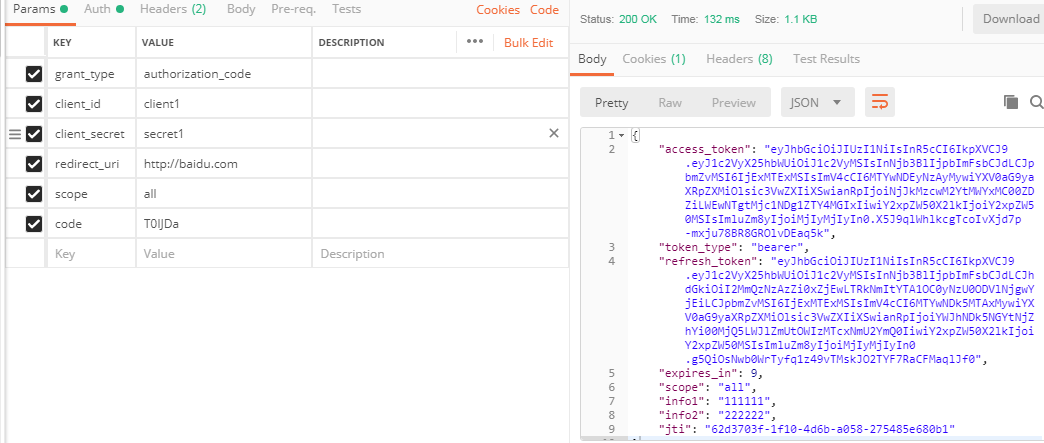
Task: Click the http://baidu.com value cell
Action: [224, 164]
